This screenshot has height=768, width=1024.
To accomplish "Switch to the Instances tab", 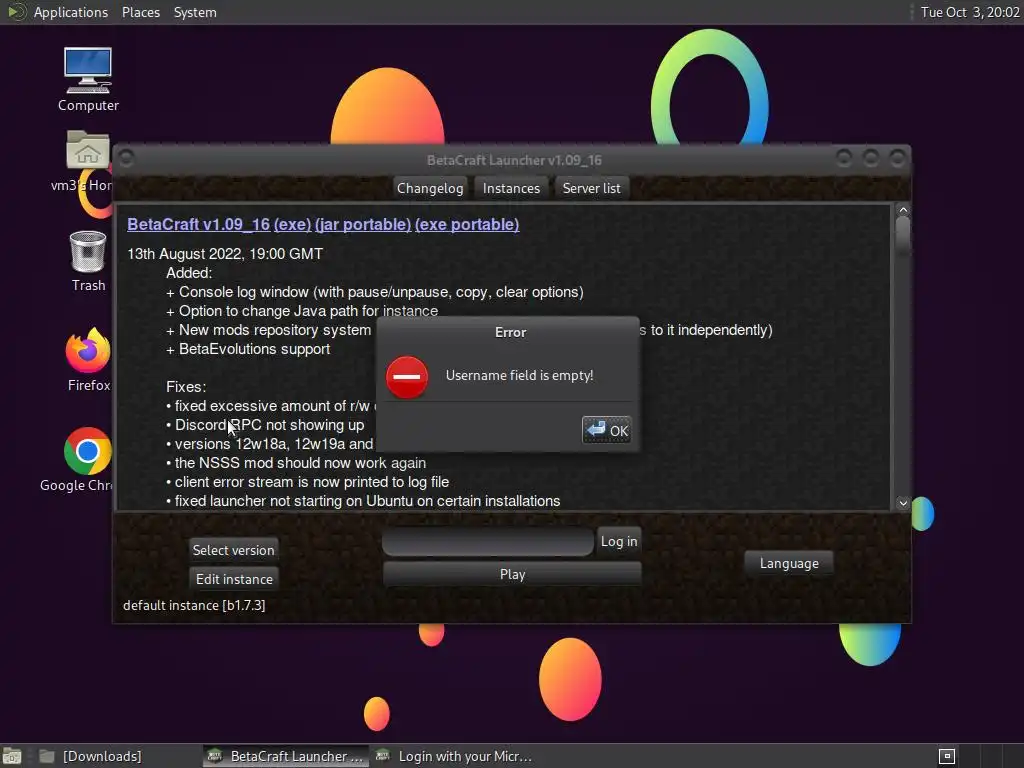I will point(511,188).
